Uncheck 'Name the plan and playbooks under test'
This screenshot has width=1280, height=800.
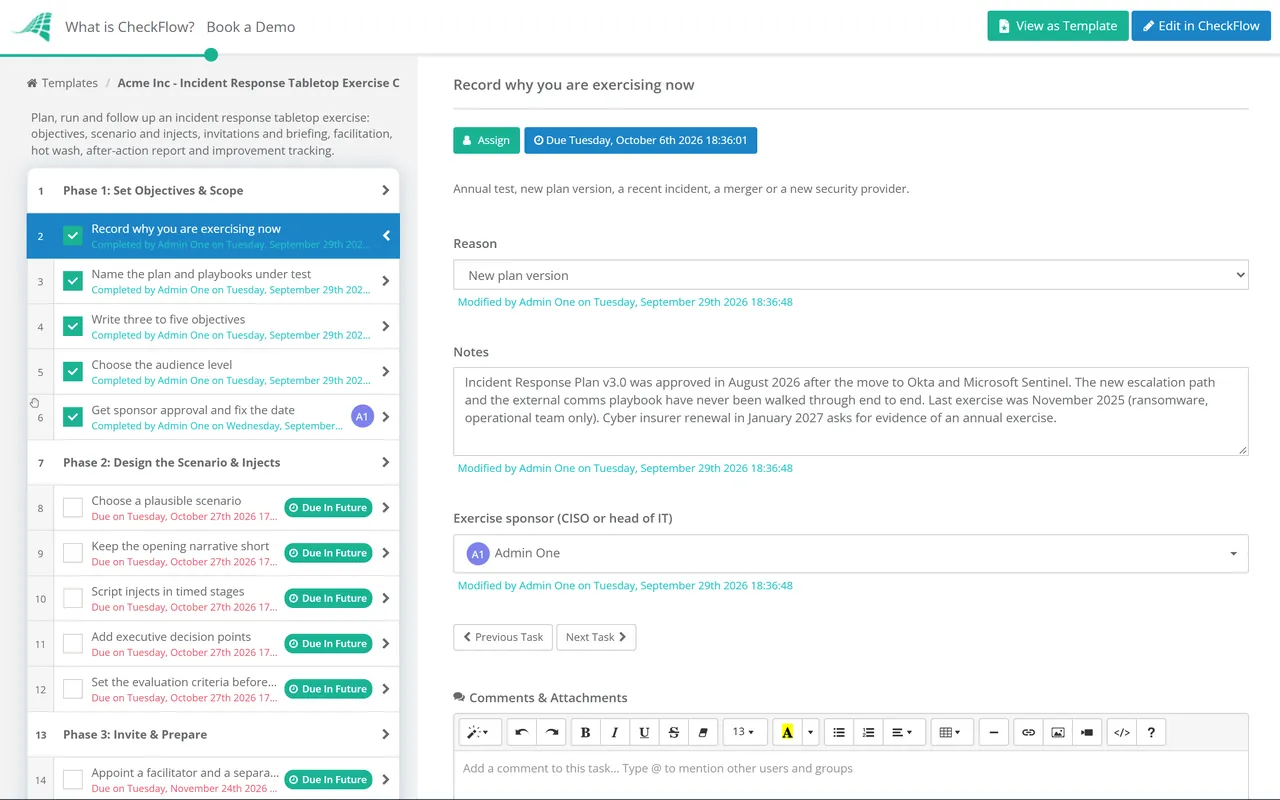coord(73,281)
